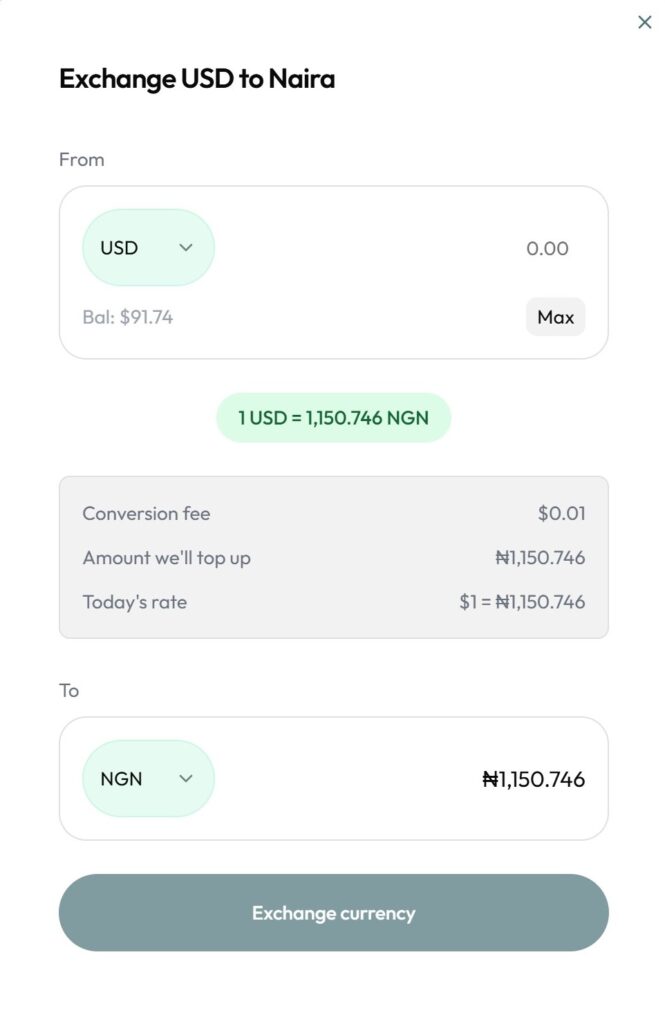665x1024 pixels.
Task: Select the Conversion fee label
Action: coord(146,514)
